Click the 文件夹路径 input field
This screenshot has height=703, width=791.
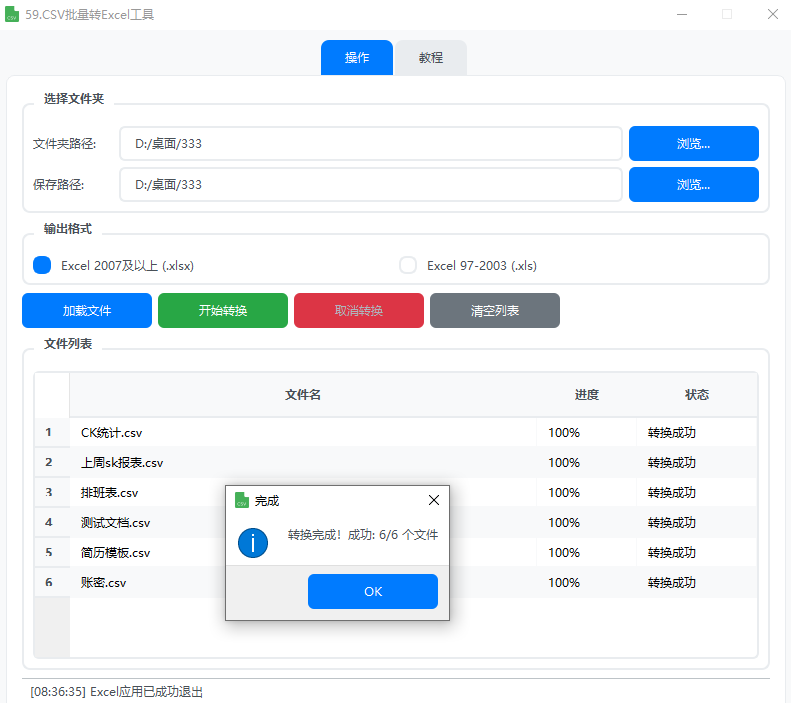point(370,144)
